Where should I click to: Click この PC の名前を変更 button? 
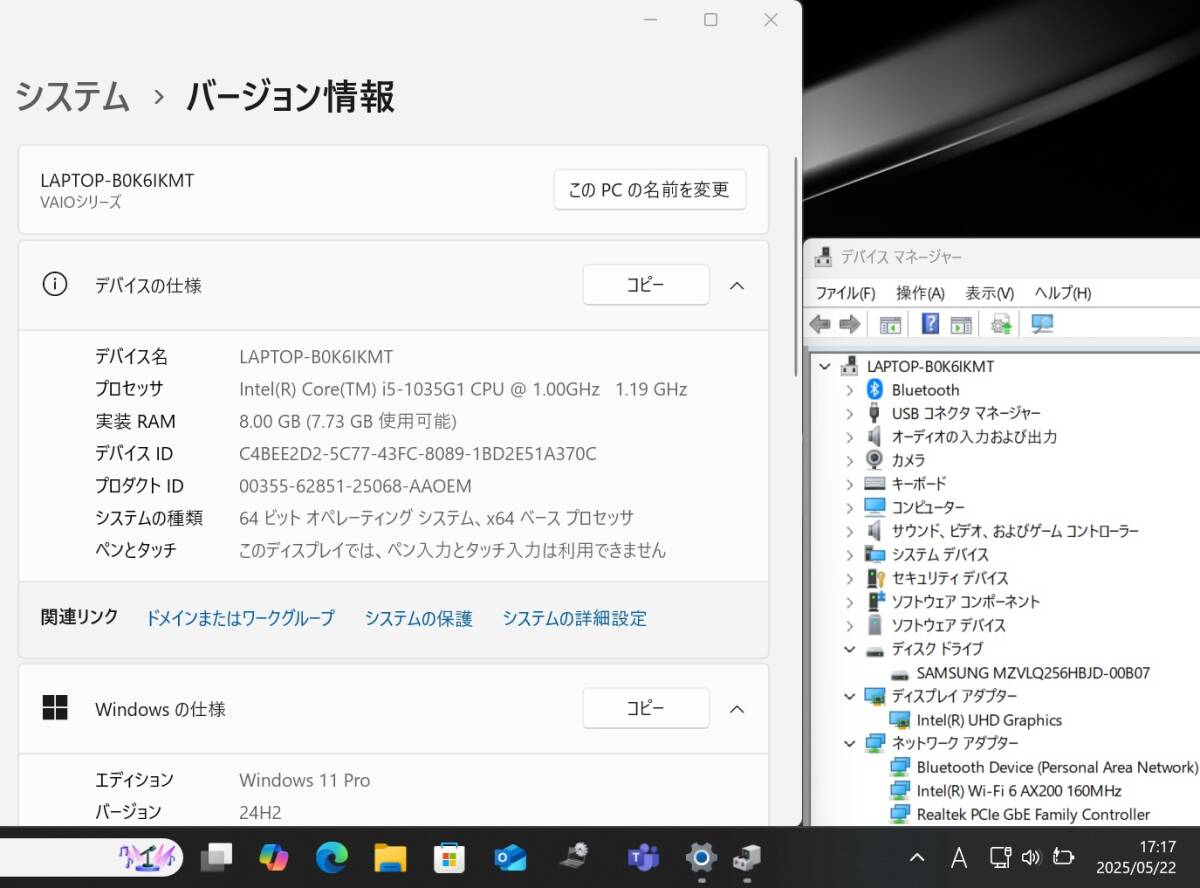coord(650,189)
